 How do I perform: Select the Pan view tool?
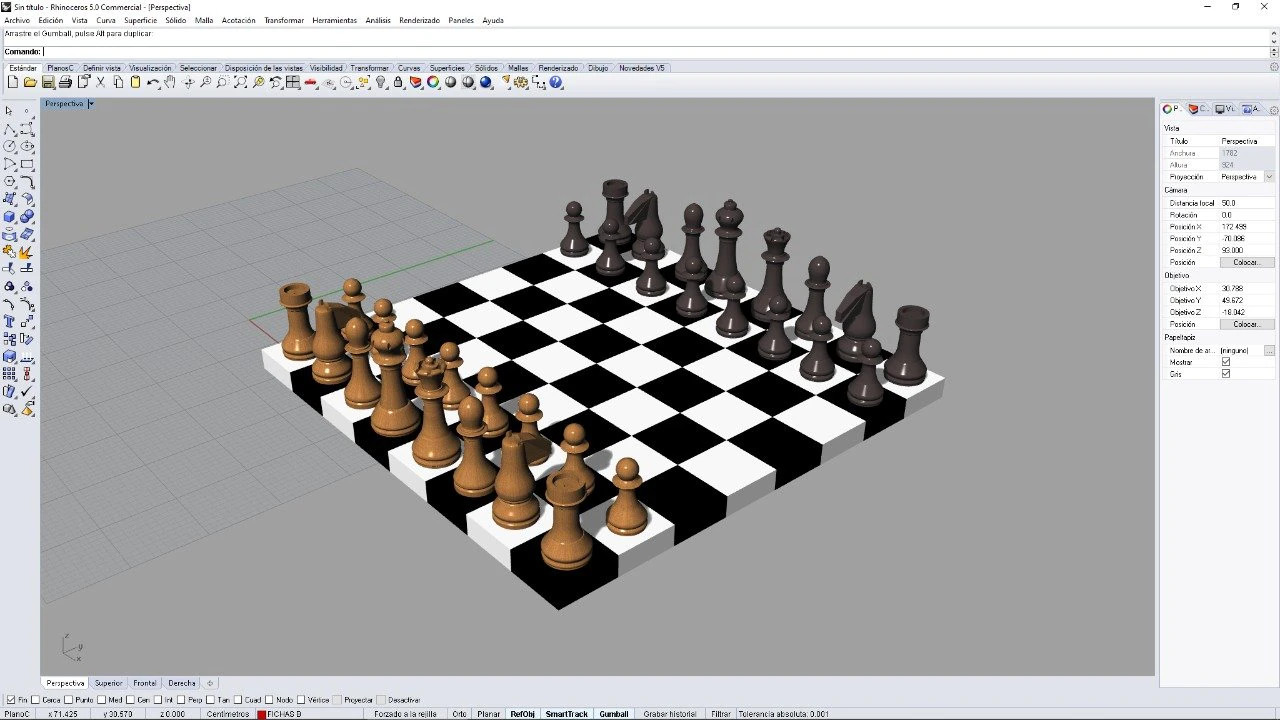(169, 82)
